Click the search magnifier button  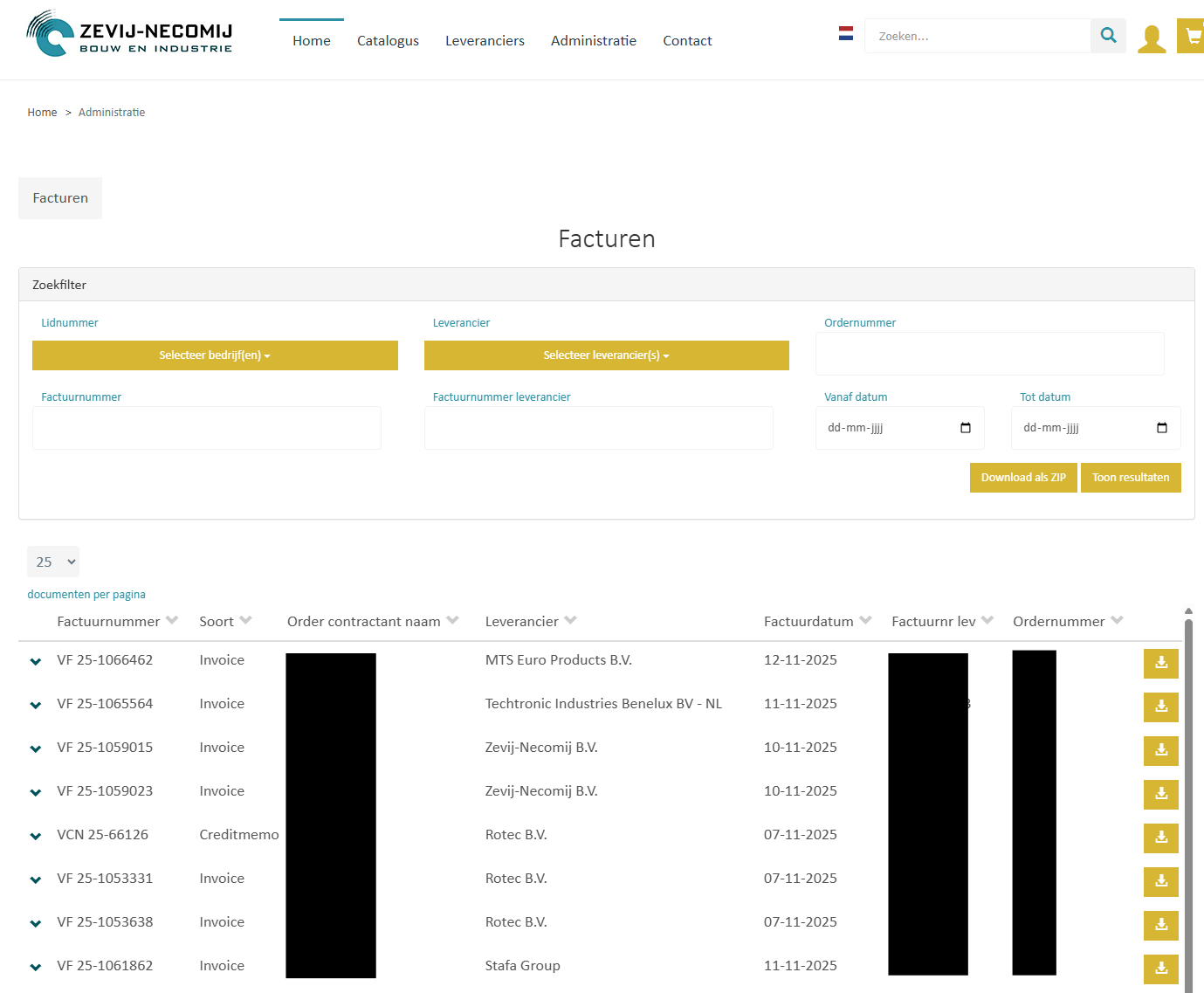1108,36
